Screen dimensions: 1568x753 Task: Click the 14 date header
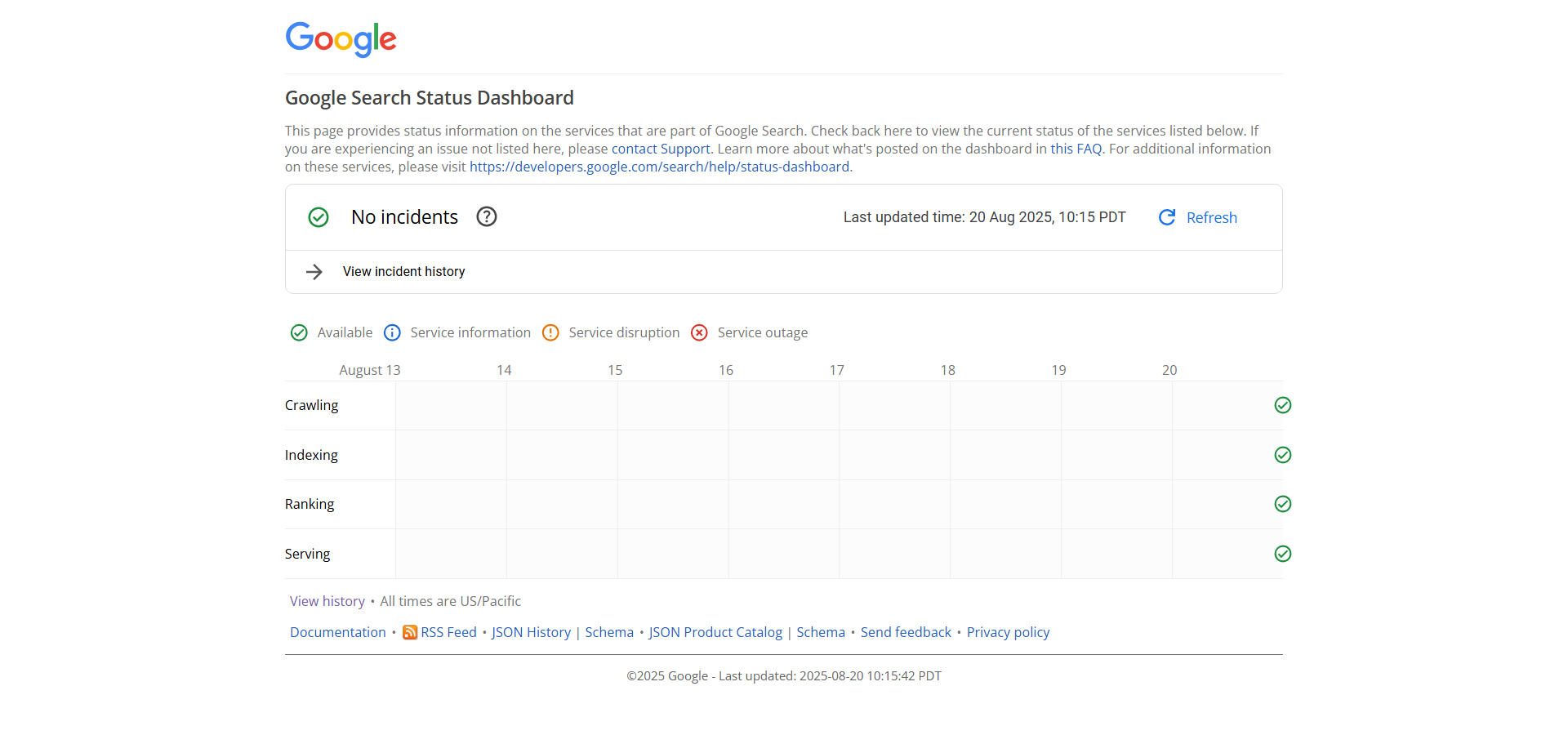point(504,370)
